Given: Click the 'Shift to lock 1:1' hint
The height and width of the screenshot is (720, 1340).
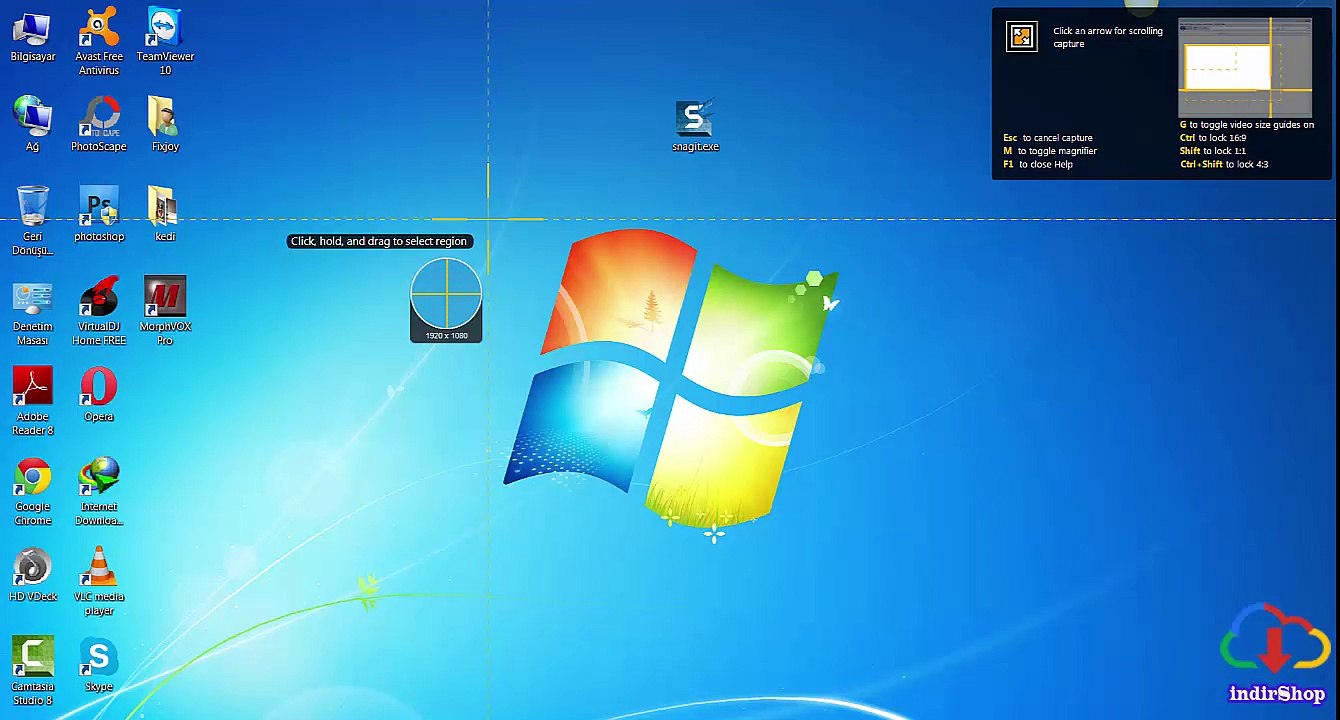Looking at the screenshot, I should pos(1213,151).
